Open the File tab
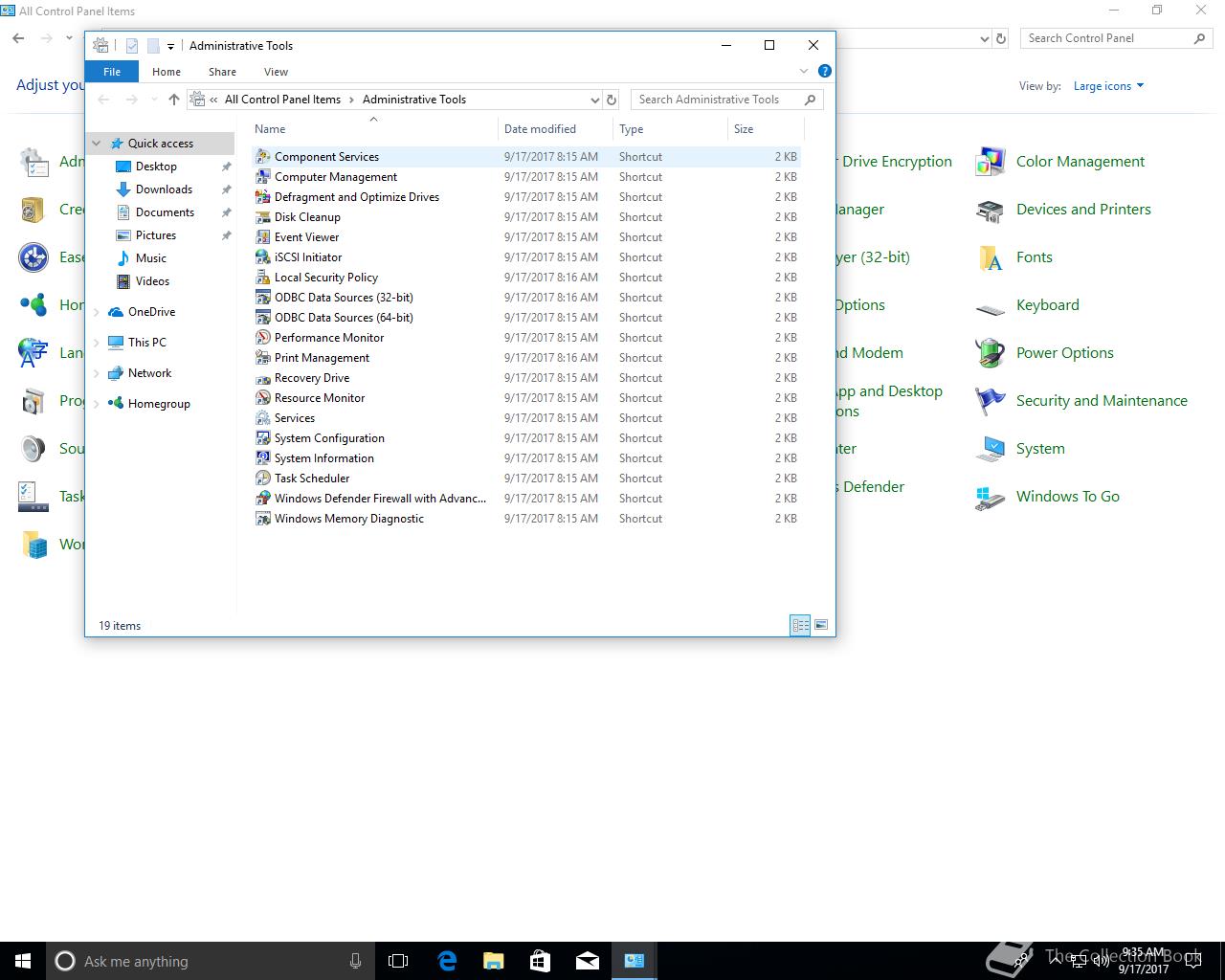The image size is (1225, 980). (x=112, y=72)
